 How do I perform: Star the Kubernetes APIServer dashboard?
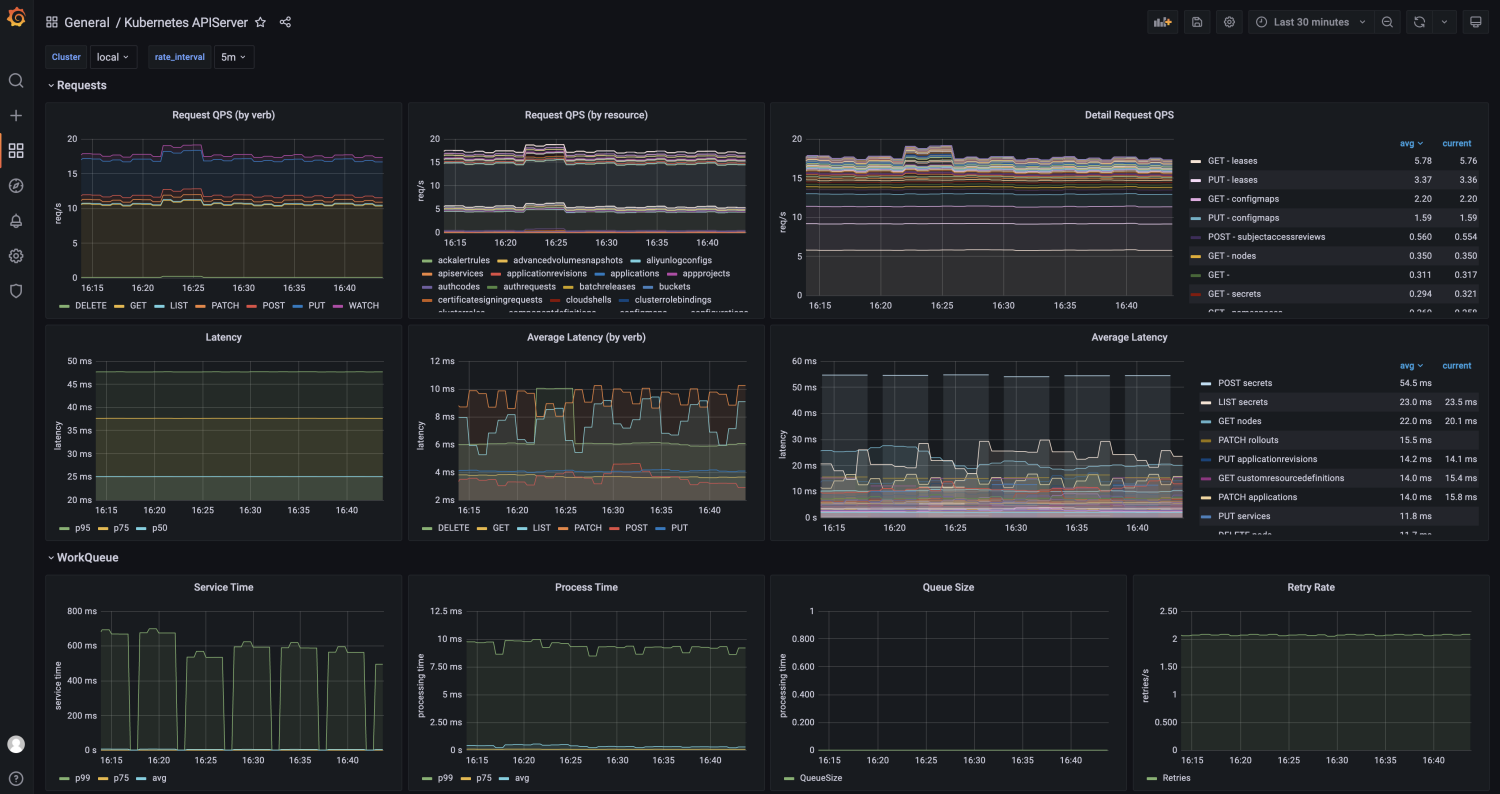coord(261,22)
